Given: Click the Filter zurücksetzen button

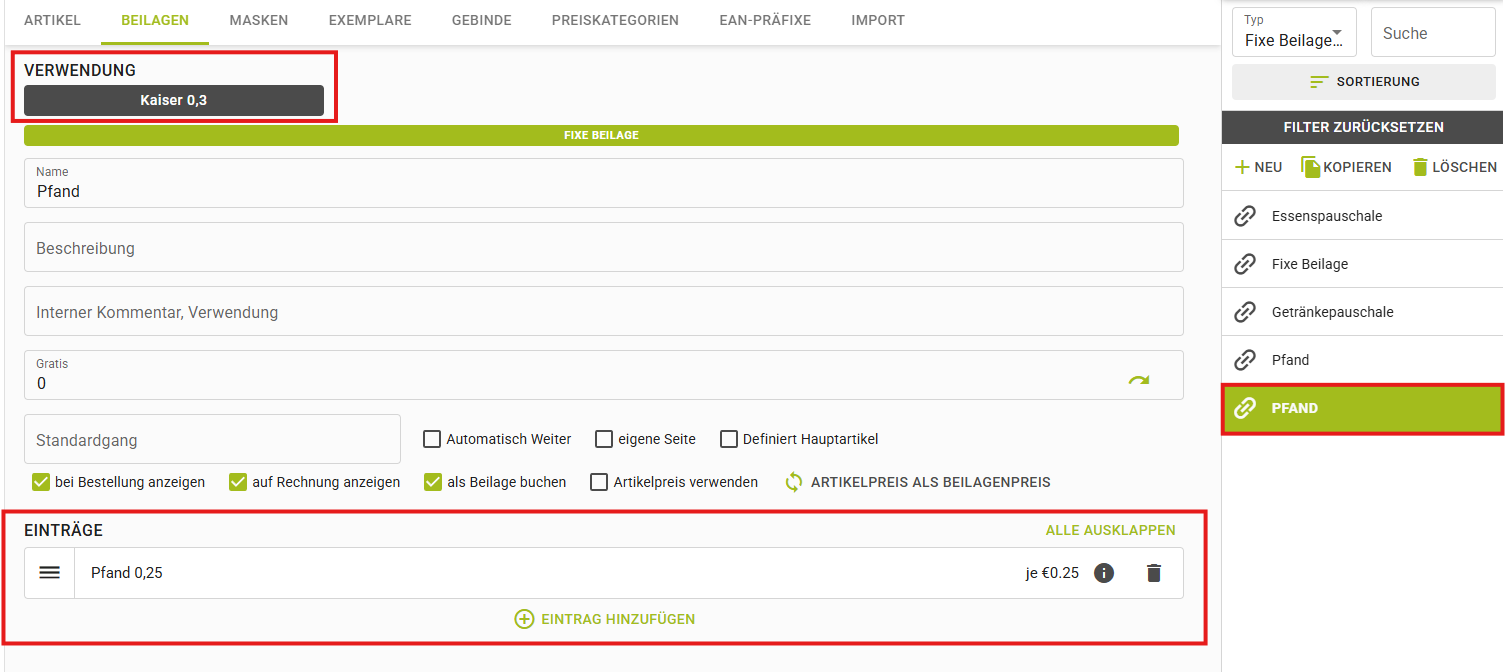Looking at the screenshot, I should [x=1363, y=127].
